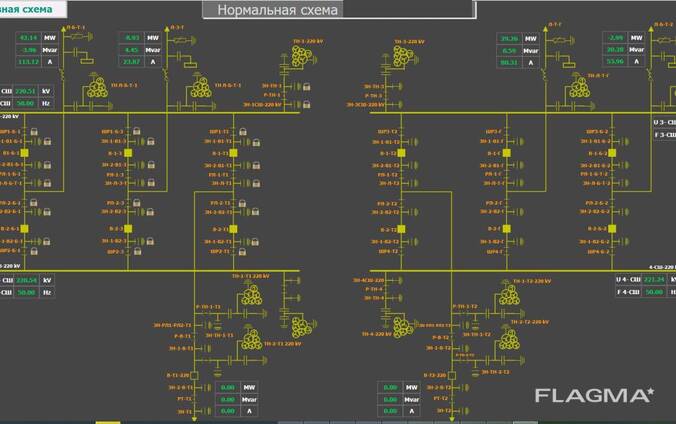Click the U 3-СШ reading box
Image resolution: width=676 pixels, height=424 pixels.
665,122
